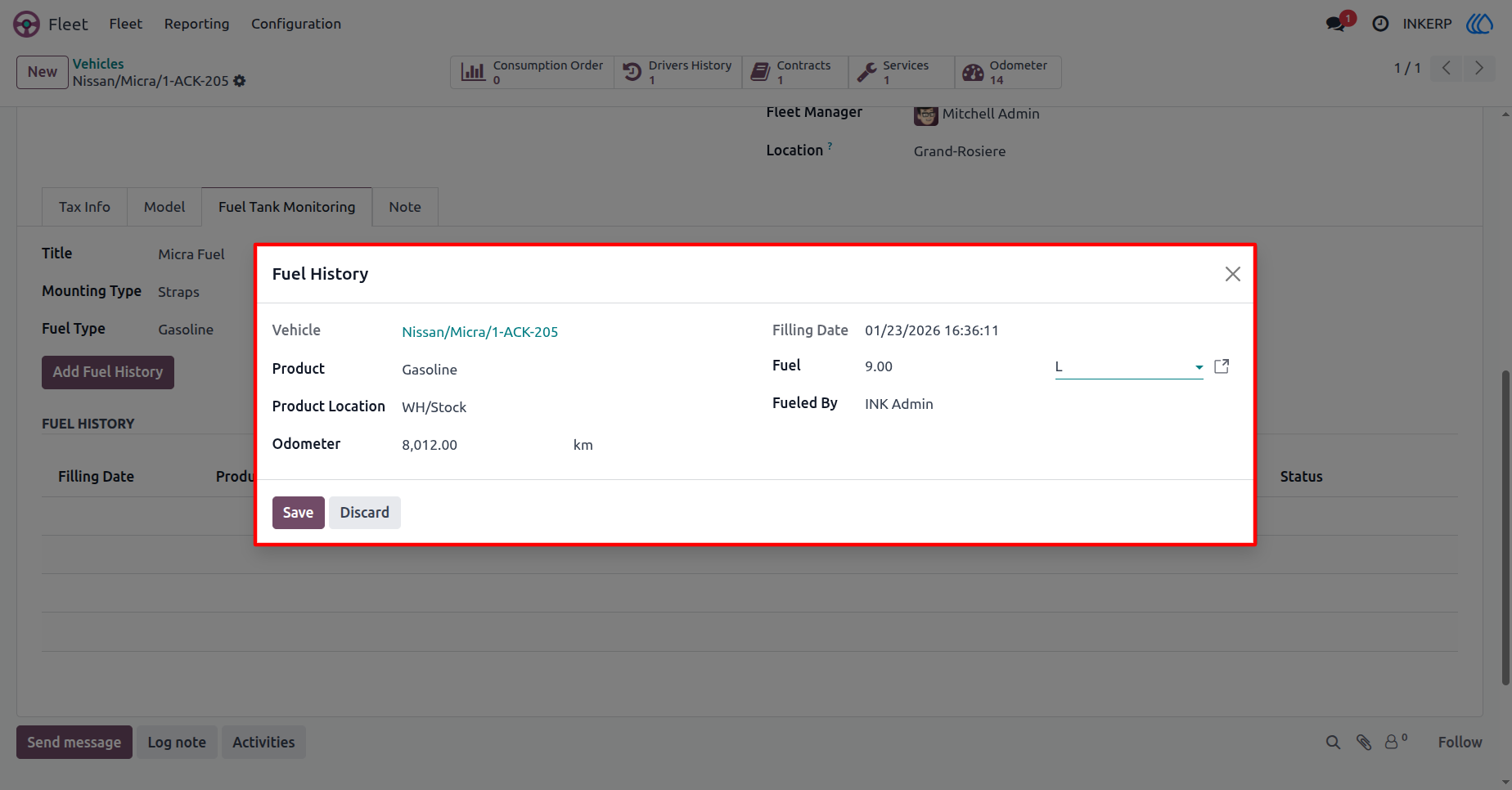Click the Nissan/Micra/1-ACK-205 vehicle link
Image resolution: width=1512 pixels, height=790 pixels.
point(479,332)
